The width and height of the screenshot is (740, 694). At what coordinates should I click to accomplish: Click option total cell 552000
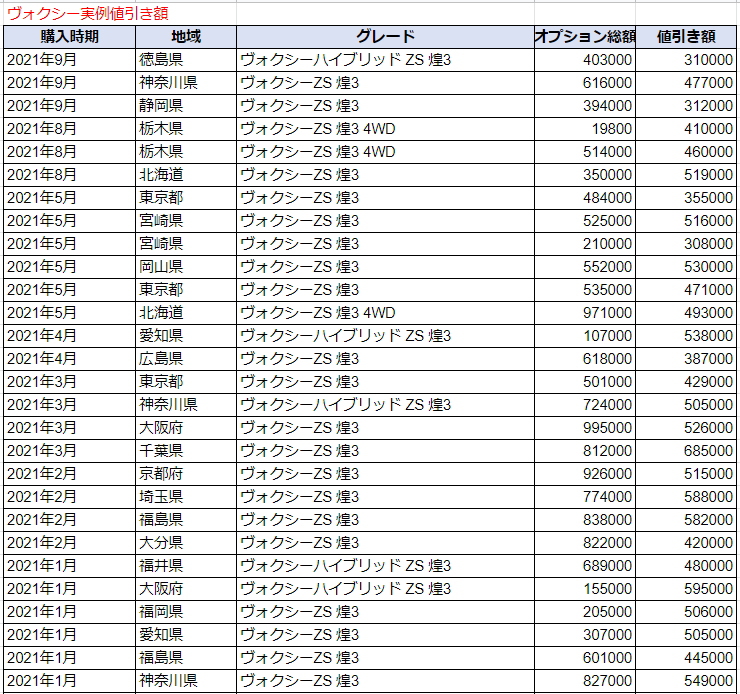585,267
